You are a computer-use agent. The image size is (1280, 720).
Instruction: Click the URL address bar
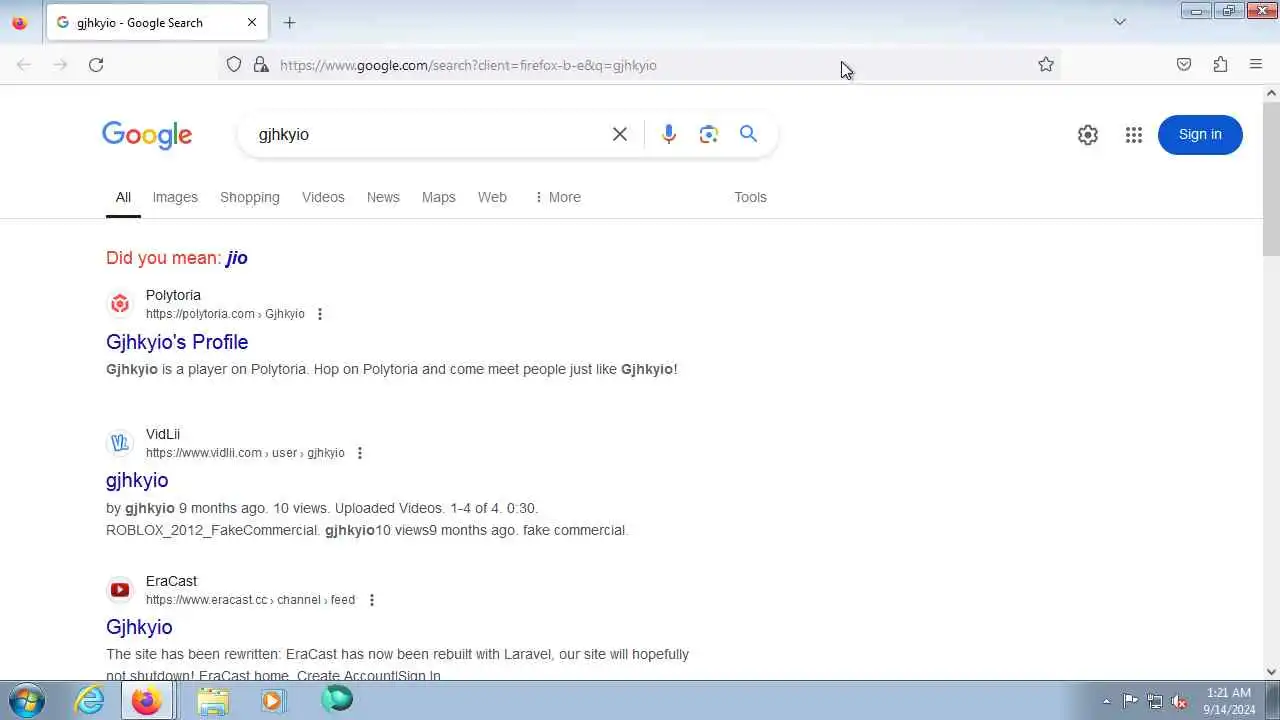[640, 65]
